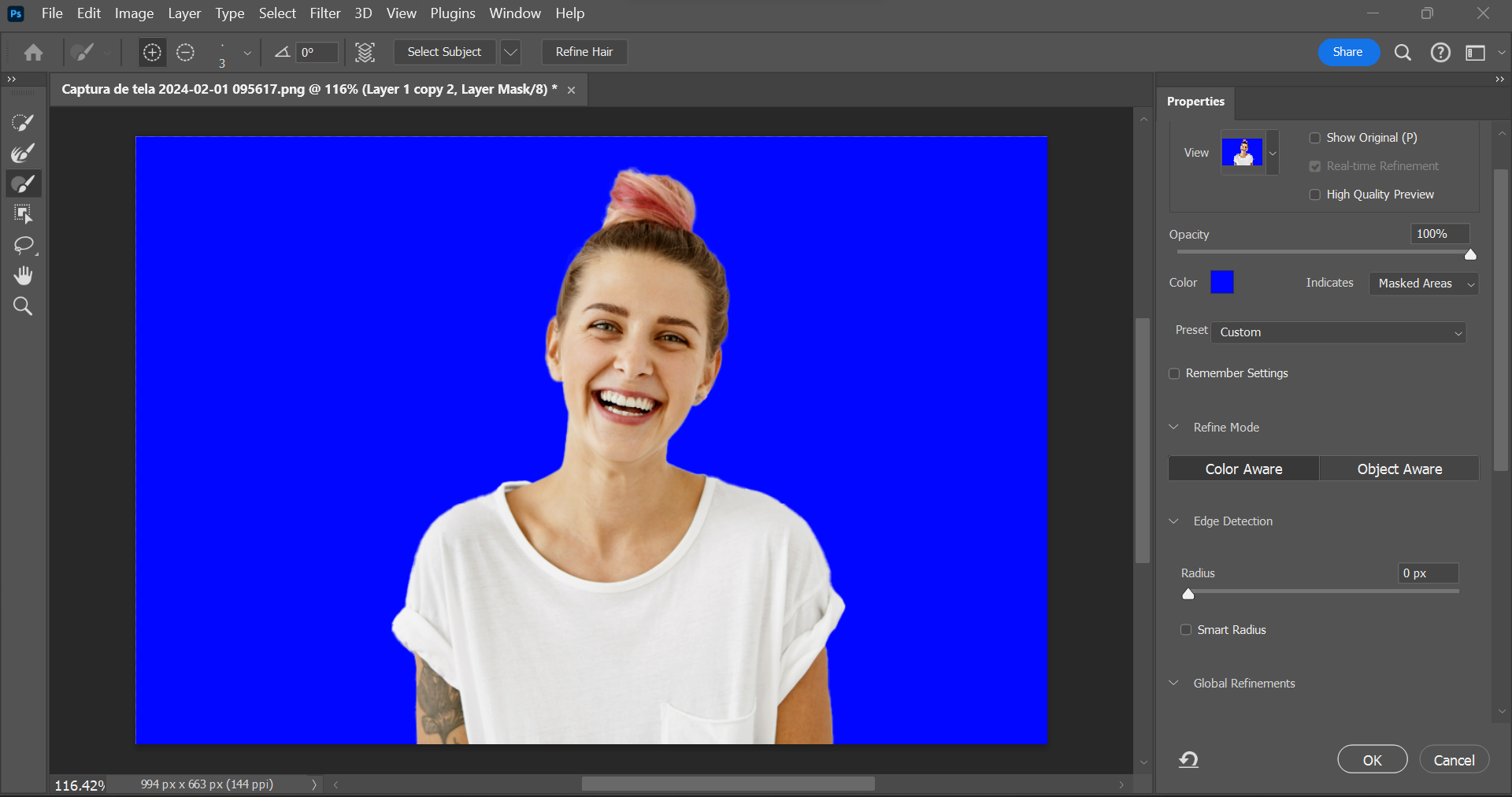Open Select Subject options dropdown arrow

coord(510,52)
